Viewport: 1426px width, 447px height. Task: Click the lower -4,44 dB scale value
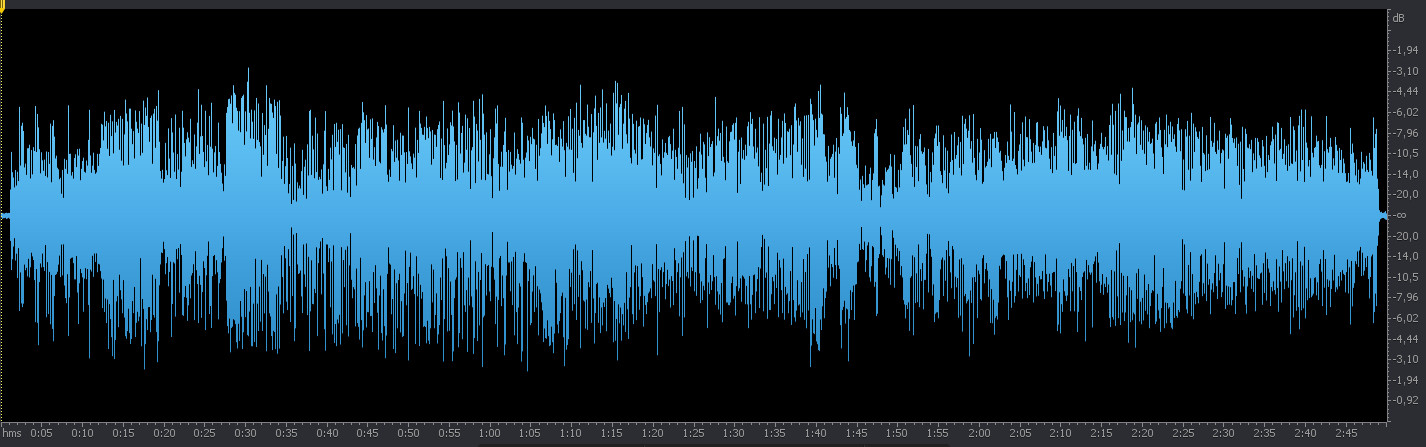[1406, 339]
